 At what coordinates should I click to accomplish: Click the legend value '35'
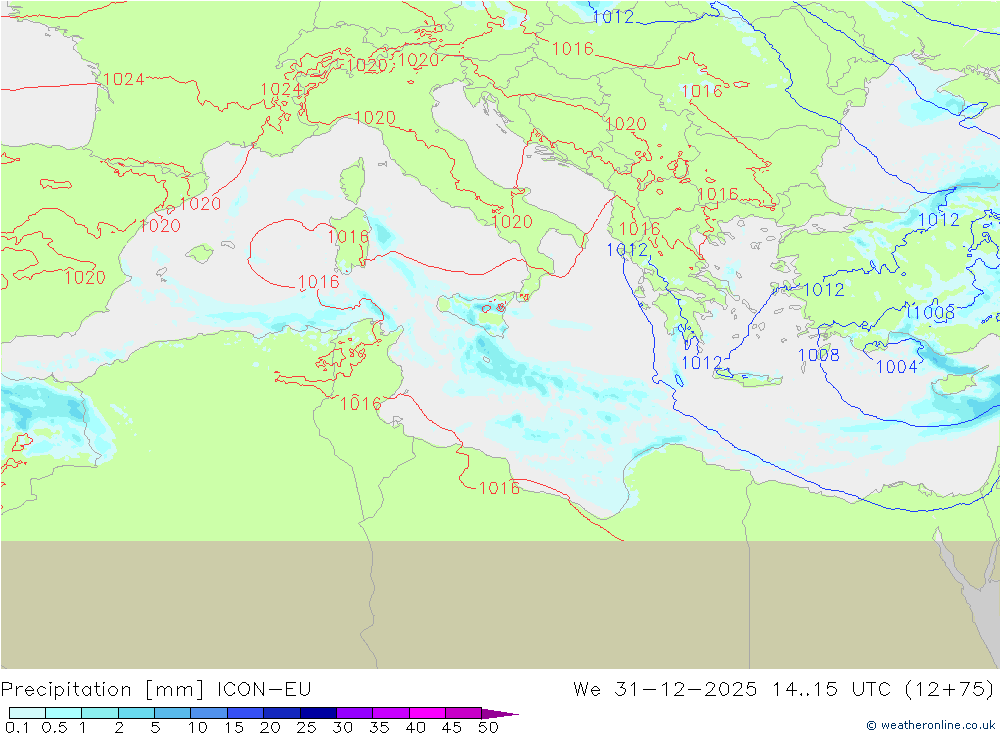(x=379, y=727)
